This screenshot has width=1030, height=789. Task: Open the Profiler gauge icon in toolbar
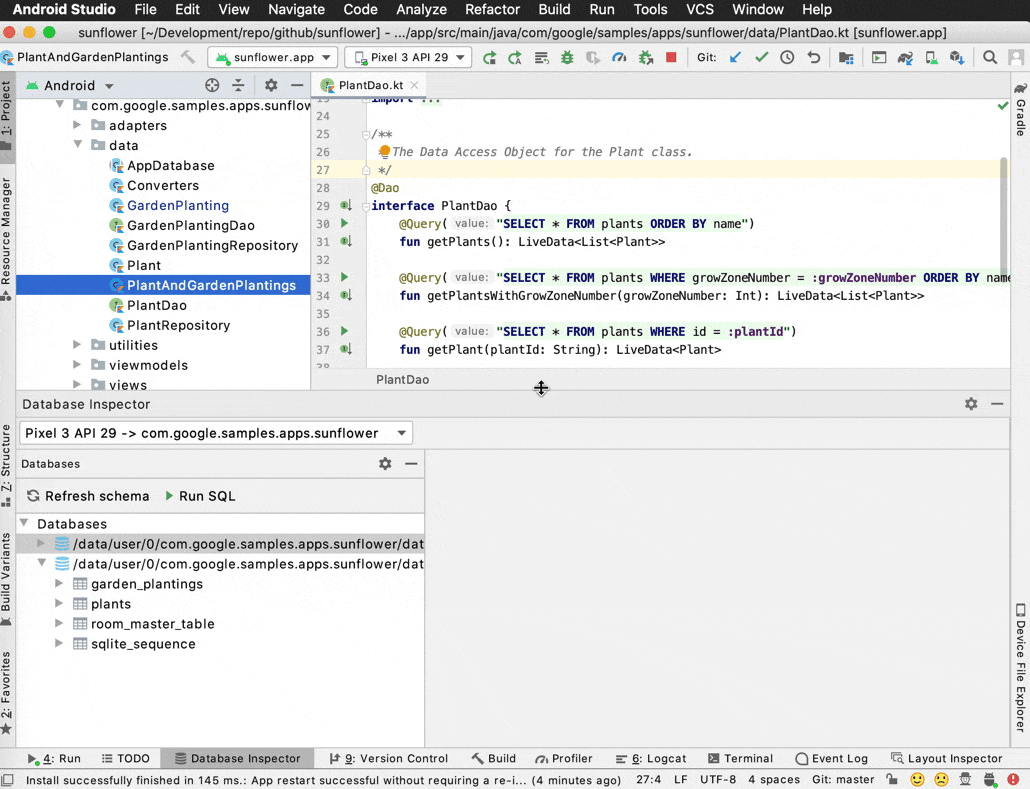coord(619,58)
